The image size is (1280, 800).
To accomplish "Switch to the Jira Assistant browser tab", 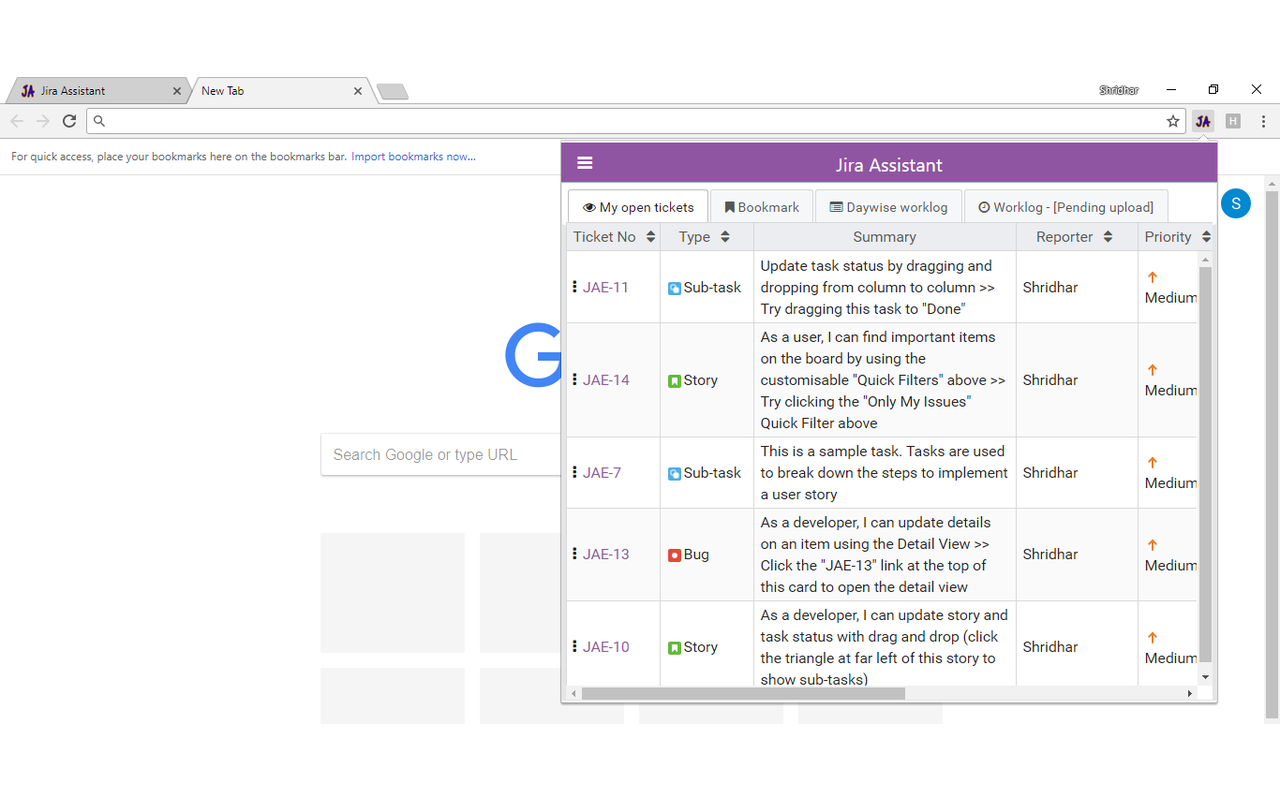I will point(98,91).
